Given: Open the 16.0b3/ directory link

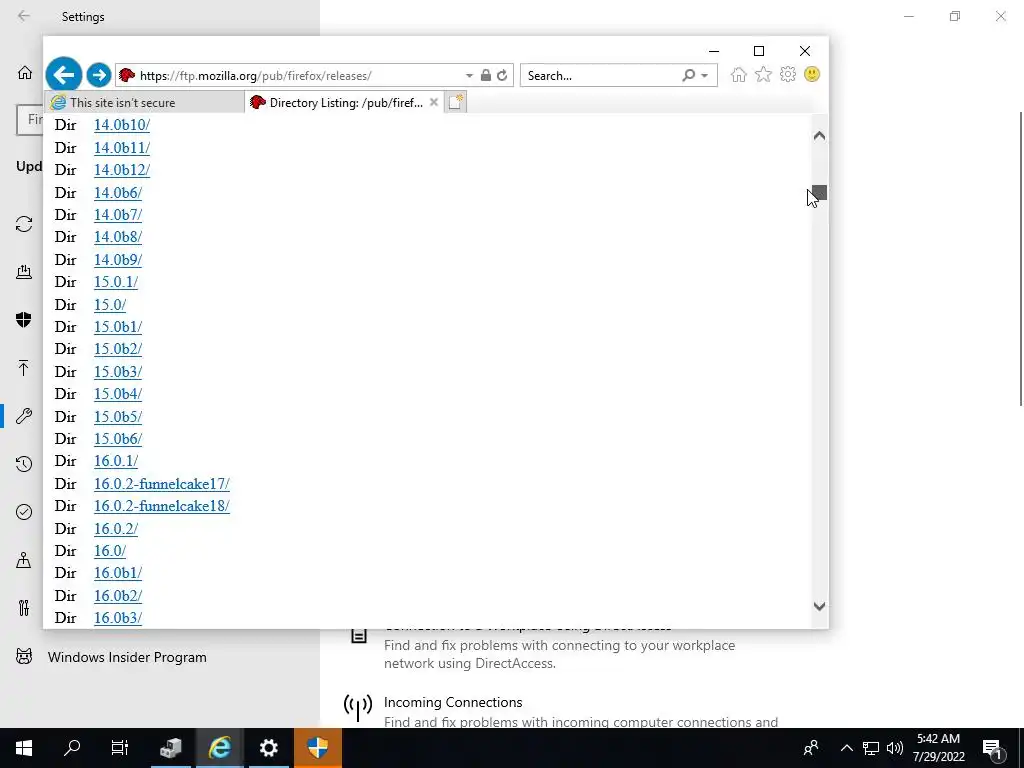Looking at the screenshot, I should pos(118,618).
